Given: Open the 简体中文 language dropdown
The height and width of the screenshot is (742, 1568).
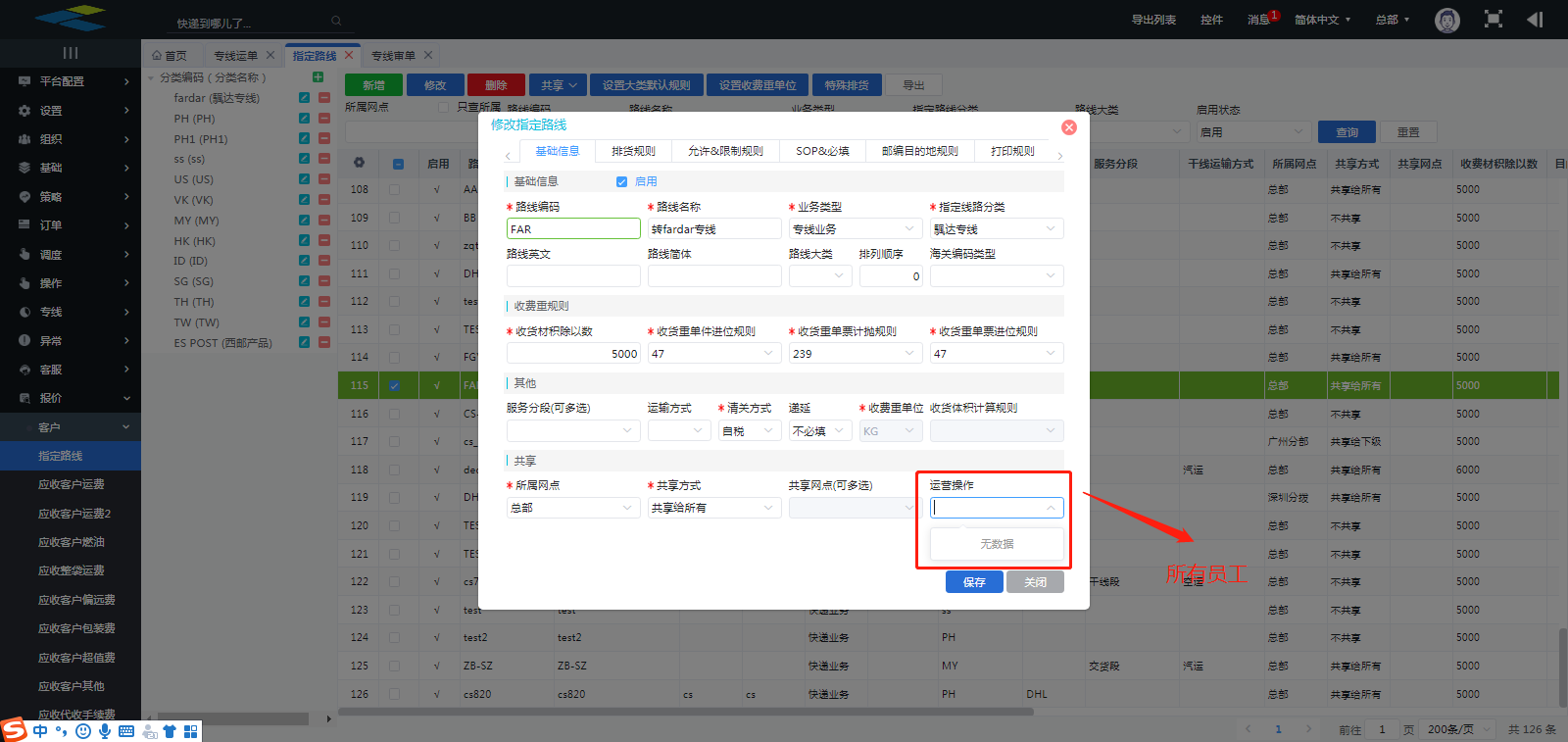Looking at the screenshot, I should [x=1322, y=20].
